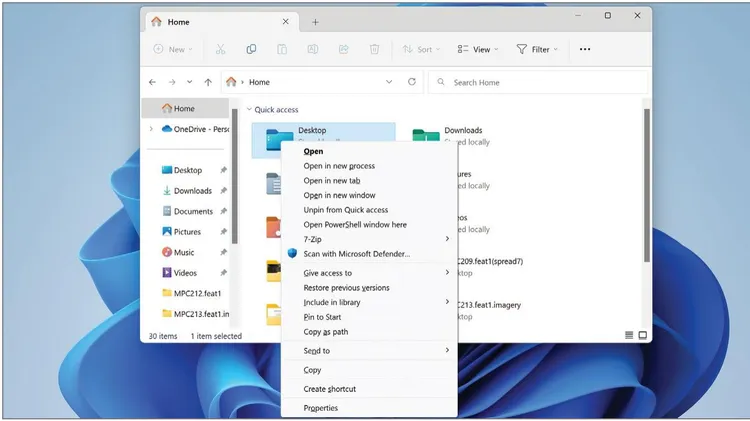Choose Open in new window
750x421 pixels.
point(370,195)
